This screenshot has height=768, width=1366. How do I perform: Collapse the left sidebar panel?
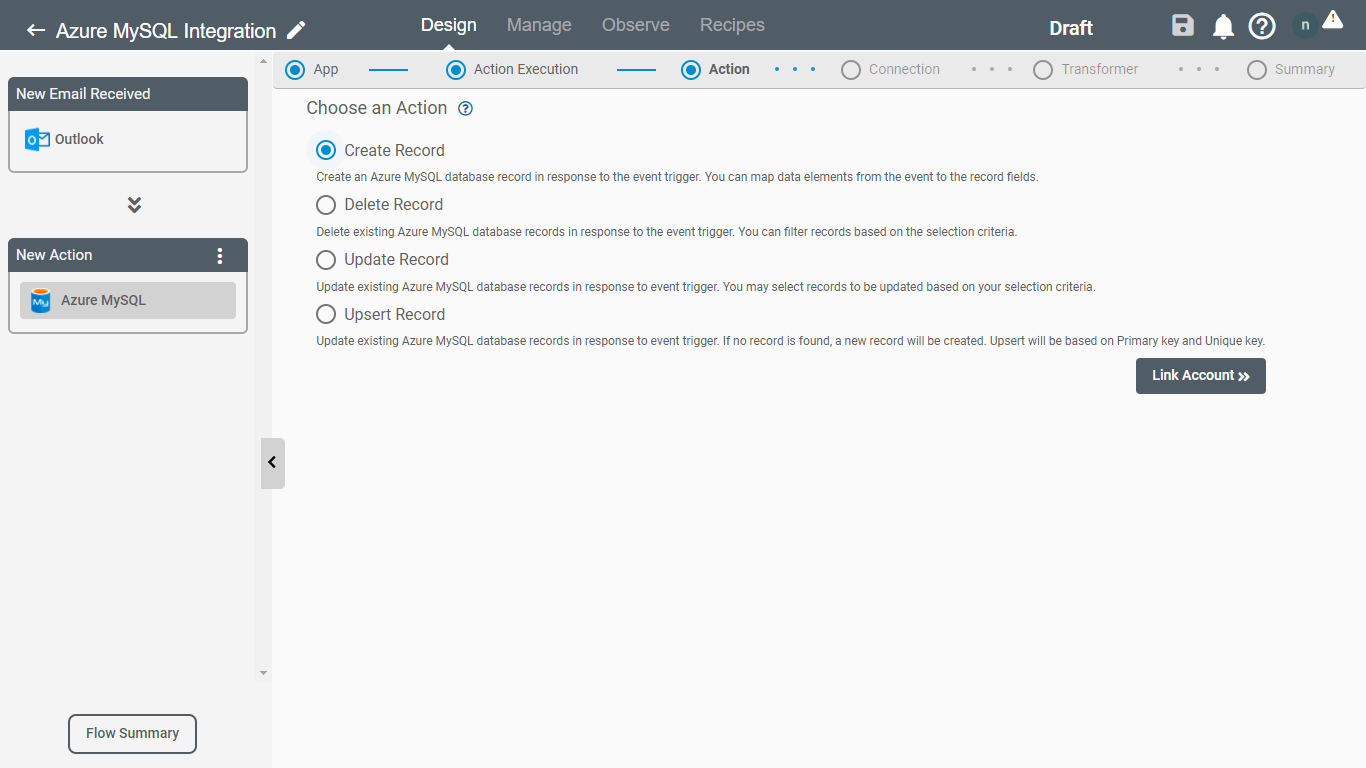(272, 463)
